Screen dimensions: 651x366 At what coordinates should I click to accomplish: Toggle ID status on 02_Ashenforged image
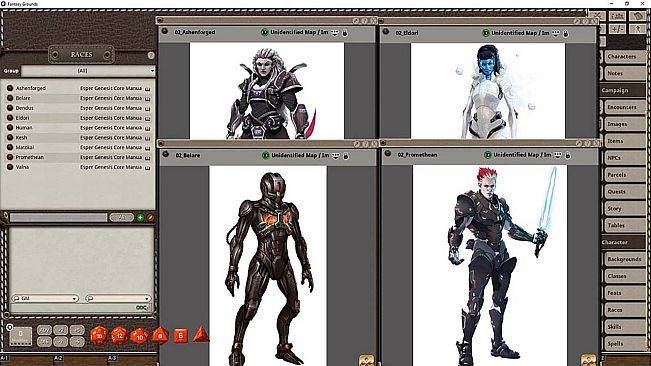click(264, 32)
